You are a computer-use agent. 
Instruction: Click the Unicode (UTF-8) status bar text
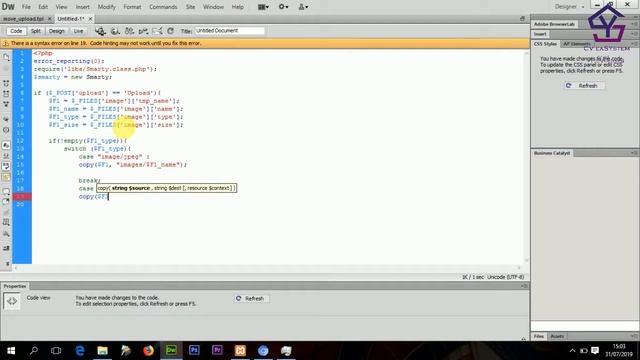505,277
